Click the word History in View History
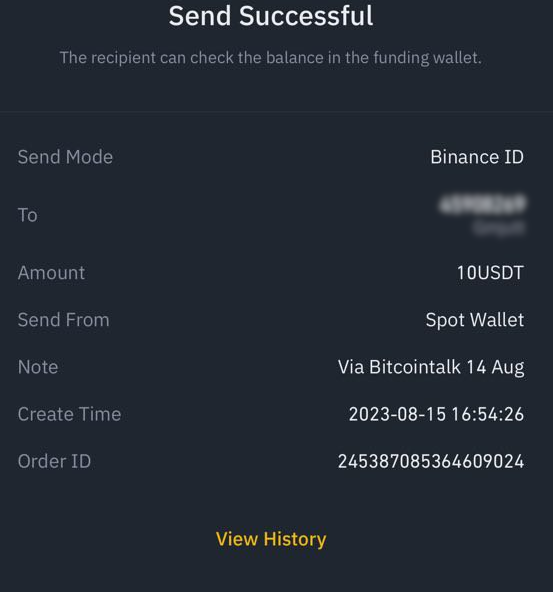The width and height of the screenshot is (553, 592). (x=295, y=539)
